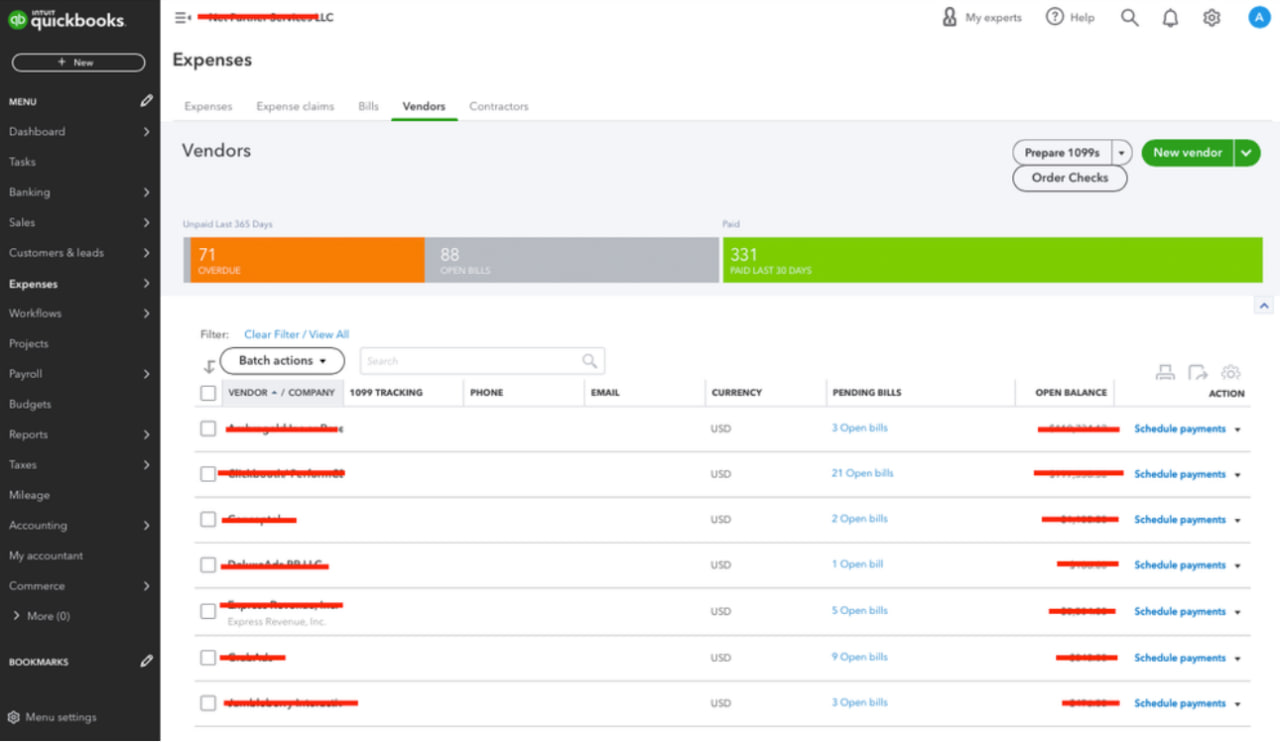This screenshot has width=1280, height=742.
Task: Edit the menu with the pencil icon
Action: pyautogui.click(x=147, y=101)
